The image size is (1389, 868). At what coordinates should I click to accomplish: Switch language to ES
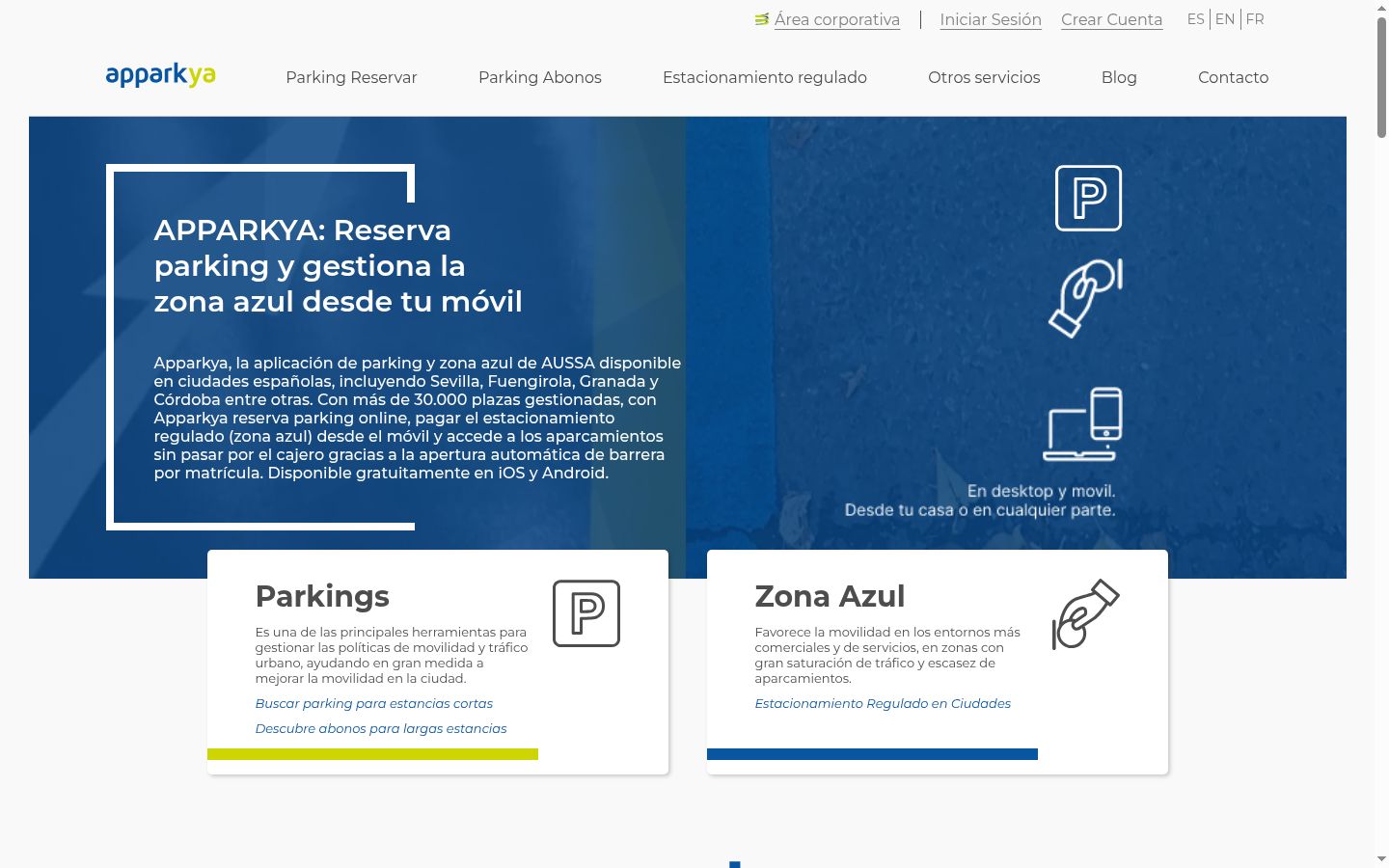pyautogui.click(x=1196, y=19)
